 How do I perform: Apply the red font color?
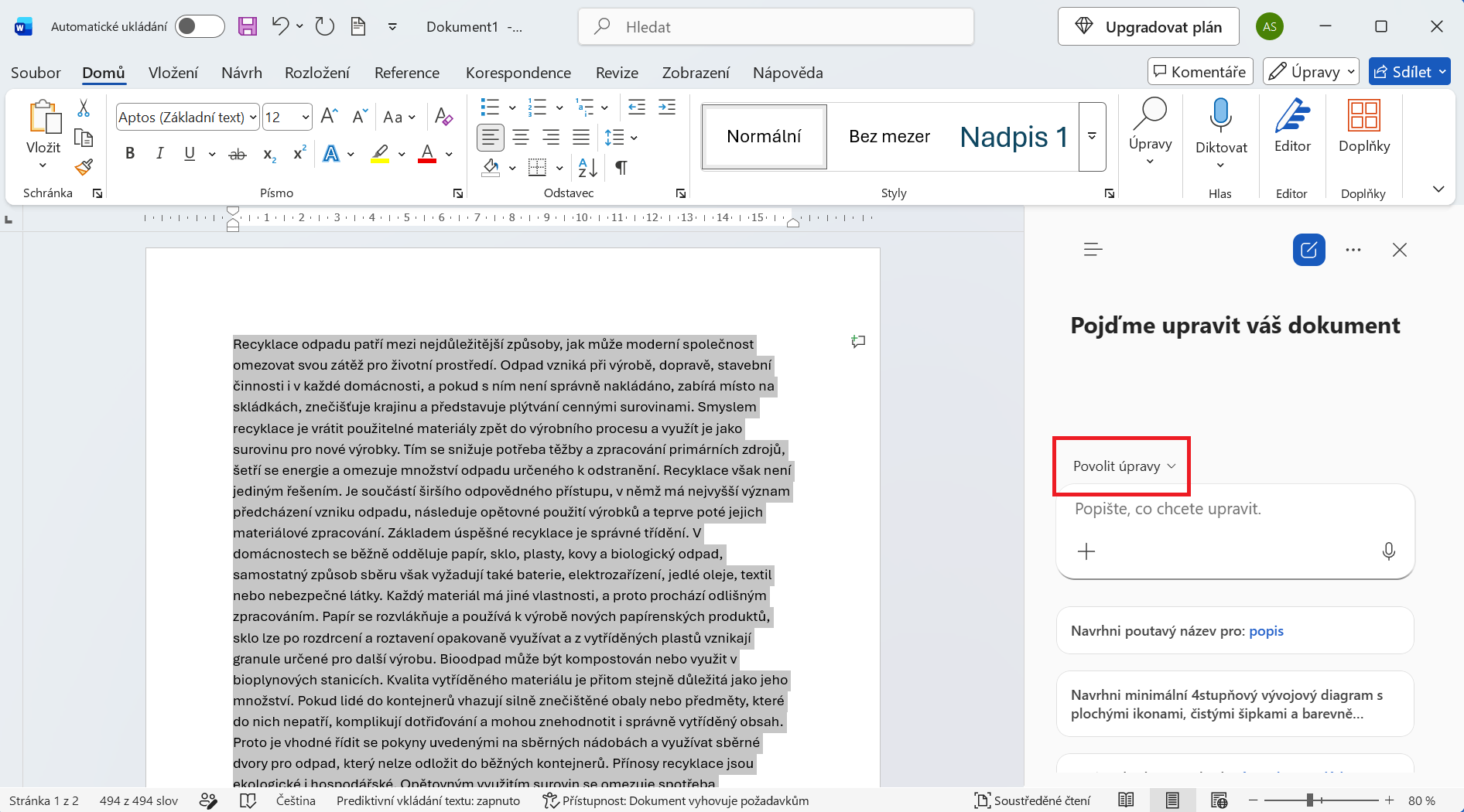(427, 154)
